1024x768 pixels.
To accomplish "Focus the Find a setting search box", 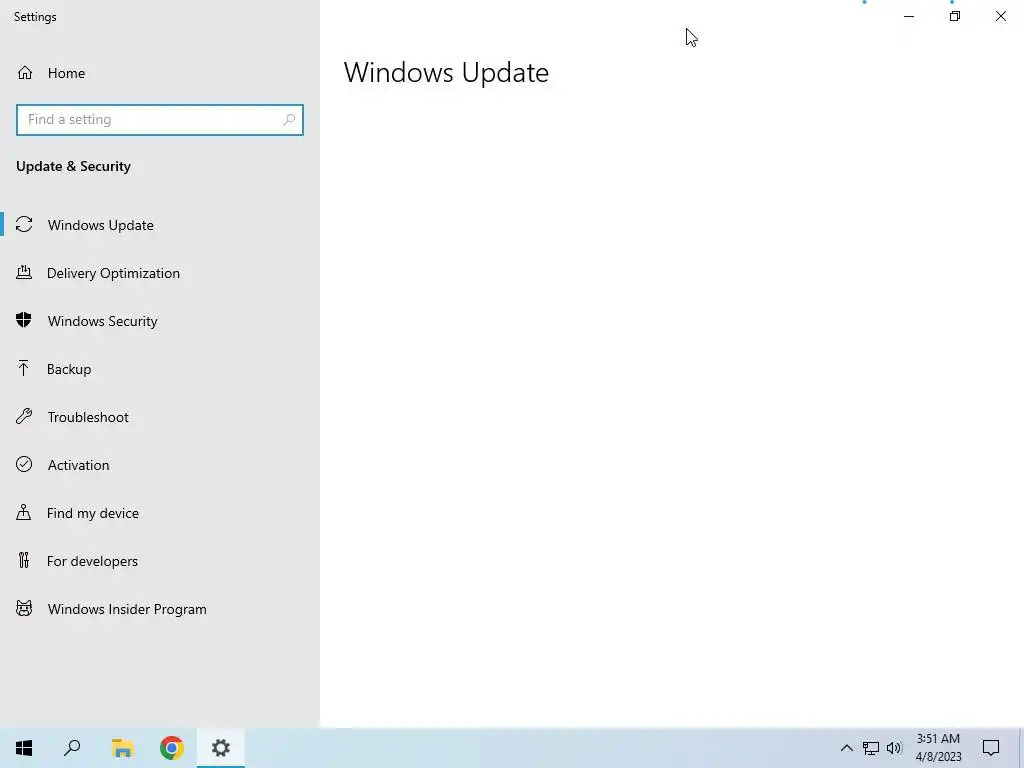I will (159, 120).
